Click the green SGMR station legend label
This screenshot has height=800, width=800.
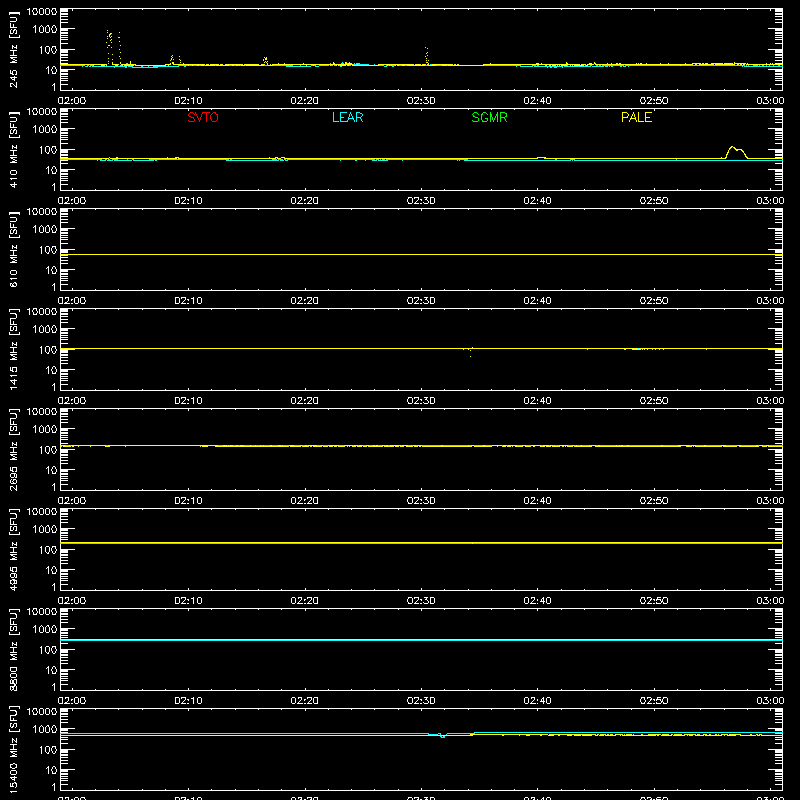pyautogui.click(x=489, y=117)
